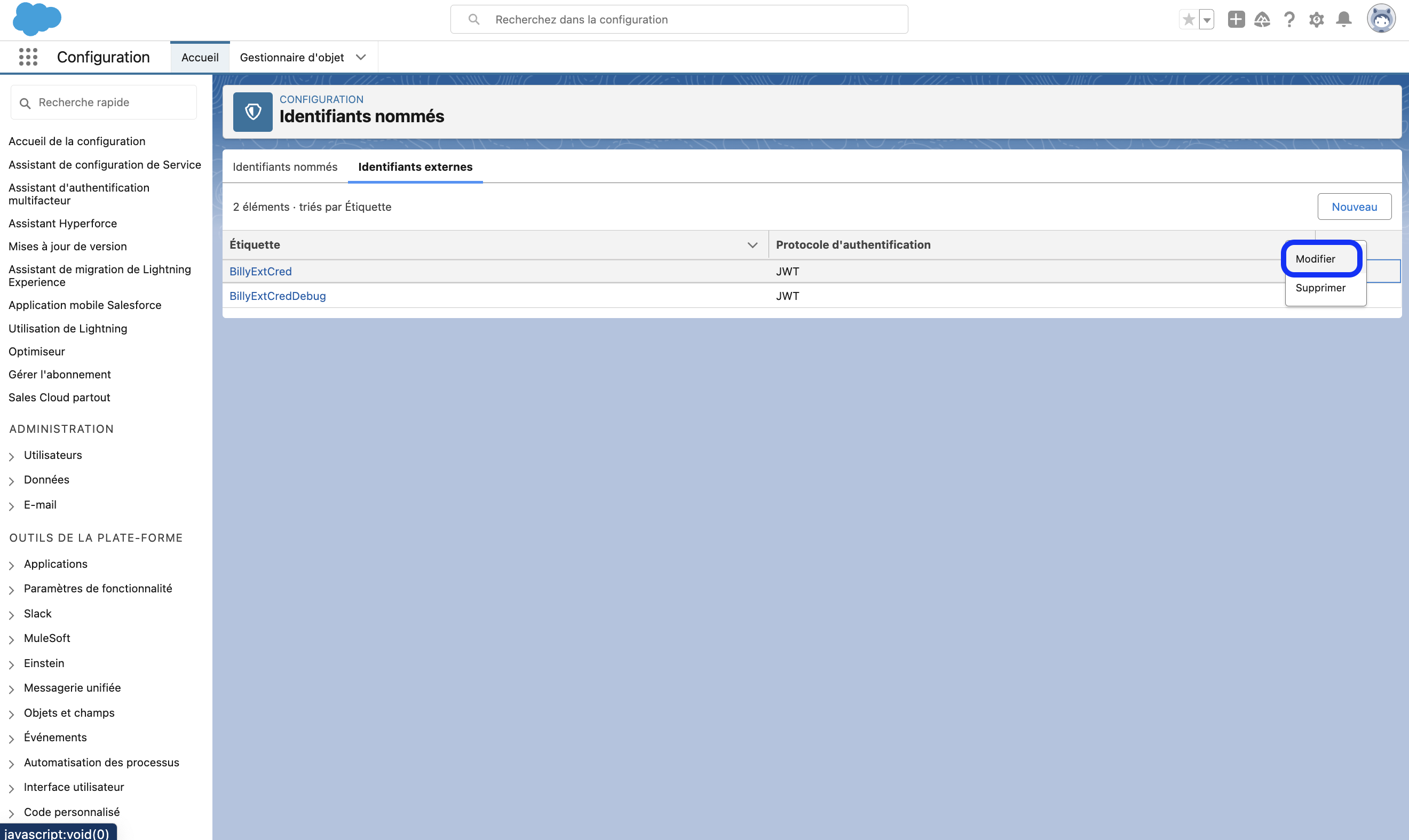Open the help question mark icon
1409x840 pixels.
1289,20
